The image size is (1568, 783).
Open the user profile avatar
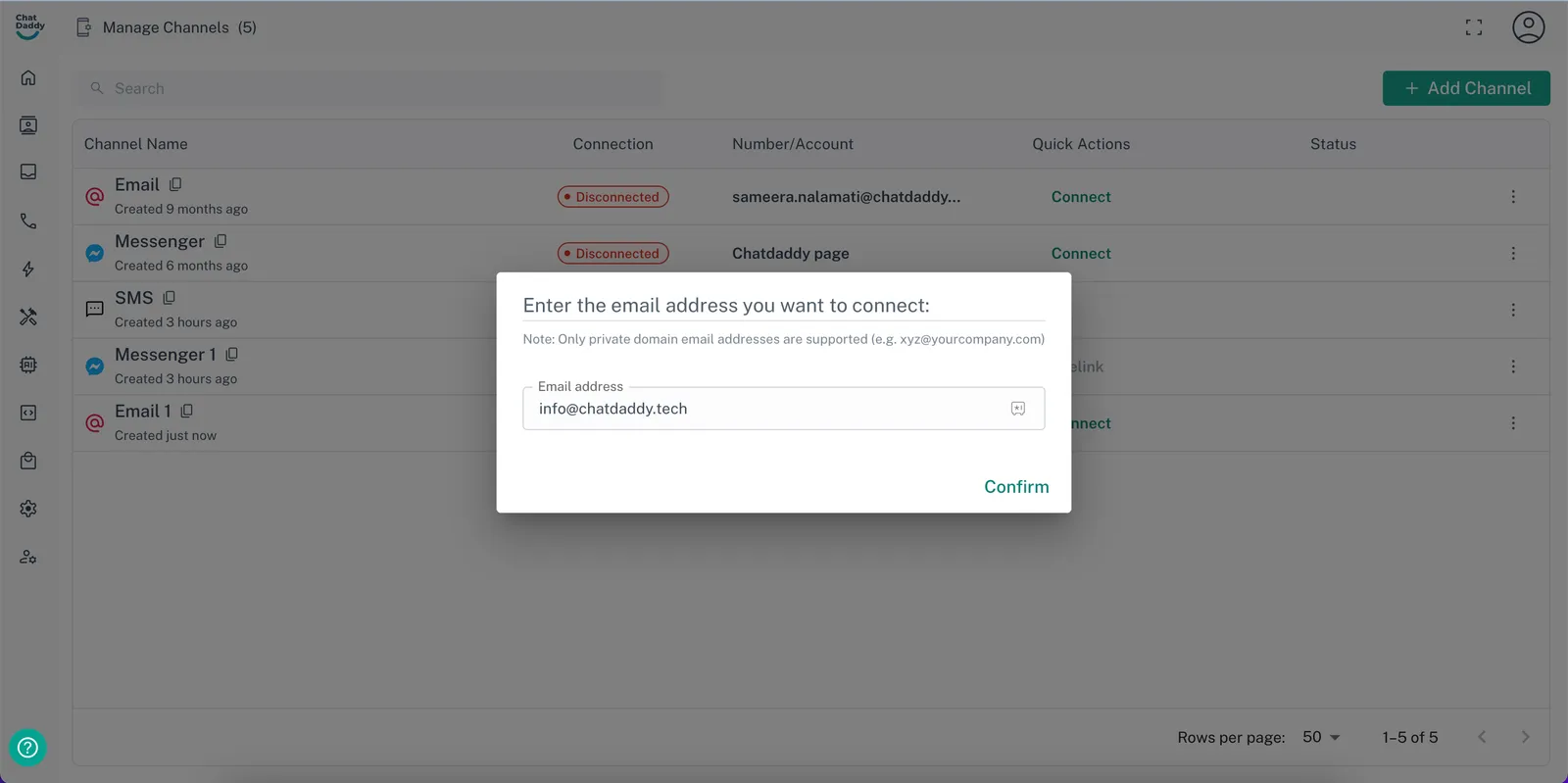tap(1528, 27)
